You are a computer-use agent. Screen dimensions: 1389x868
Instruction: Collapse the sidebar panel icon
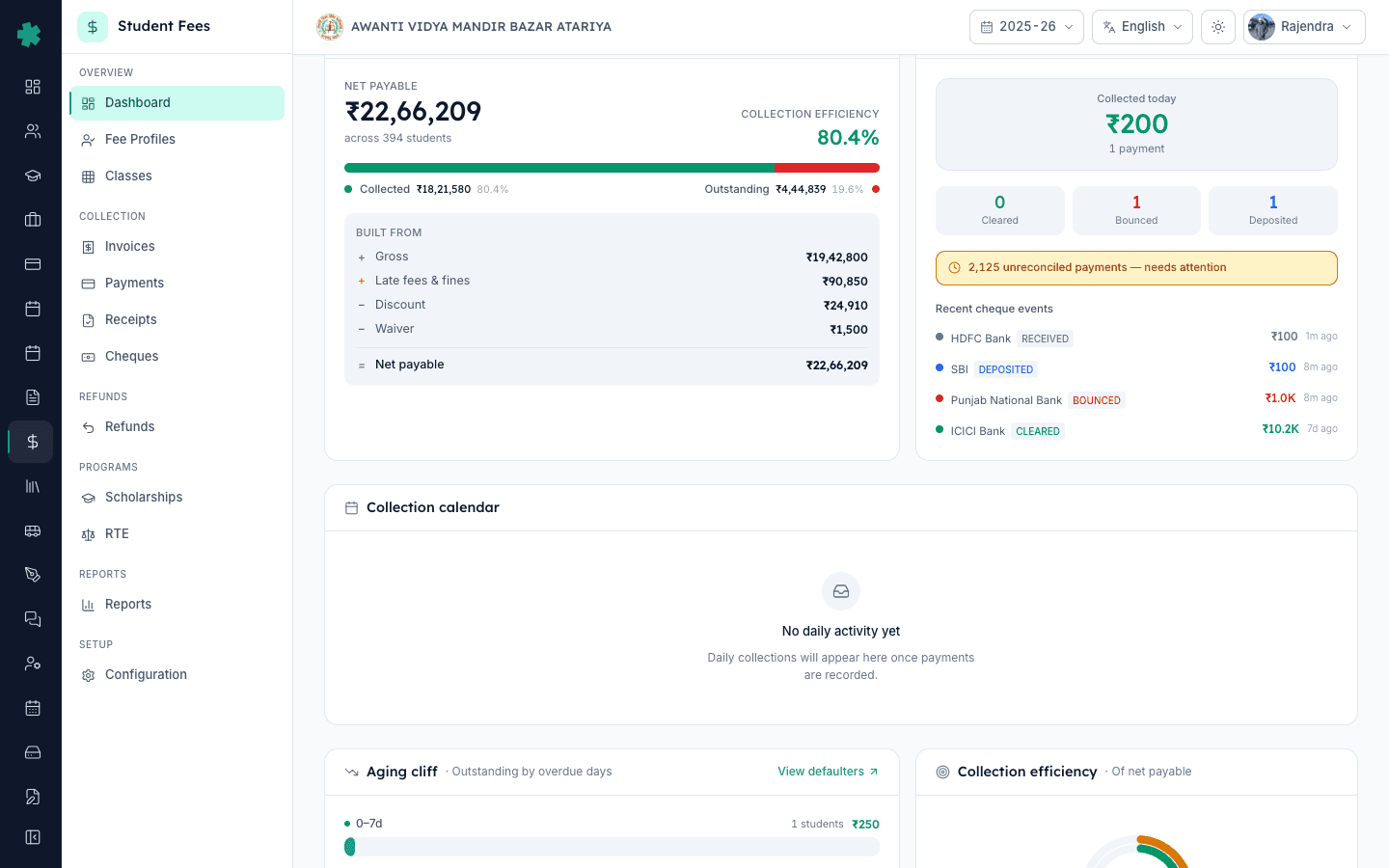click(33, 837)
